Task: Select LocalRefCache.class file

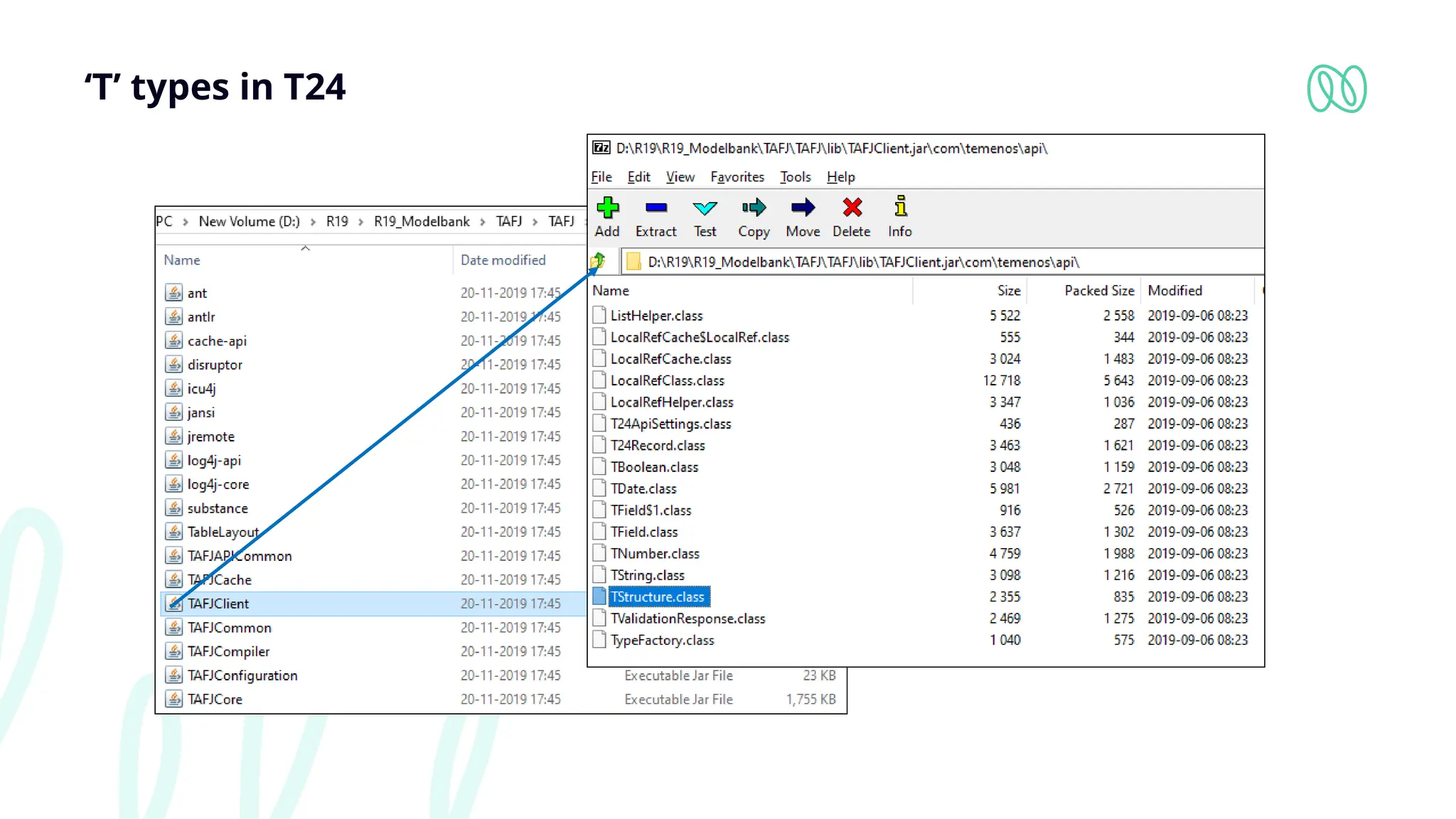Action: pyautogui.click(x=670, y=359)
